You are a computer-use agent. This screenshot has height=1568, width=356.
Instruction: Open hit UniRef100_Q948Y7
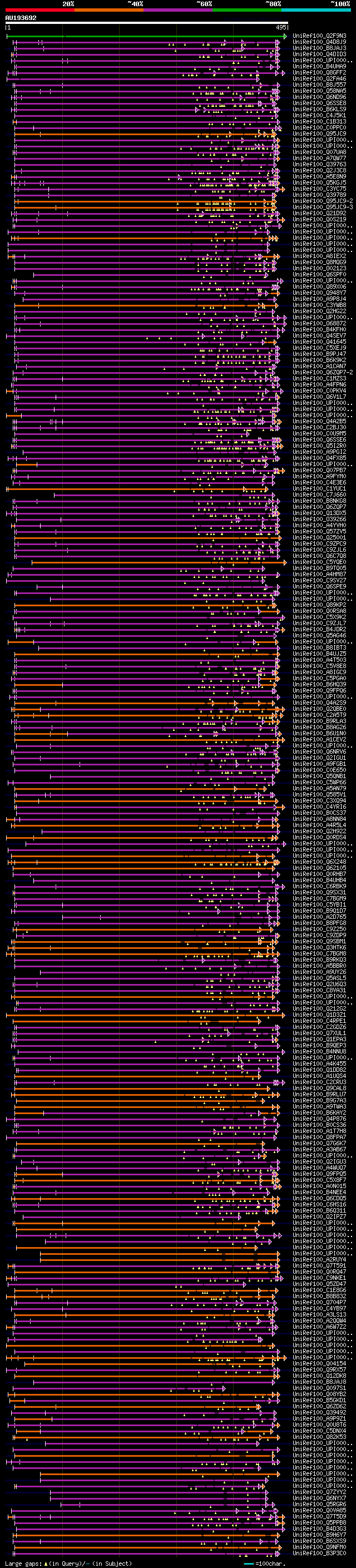click(x=319, y=293)
